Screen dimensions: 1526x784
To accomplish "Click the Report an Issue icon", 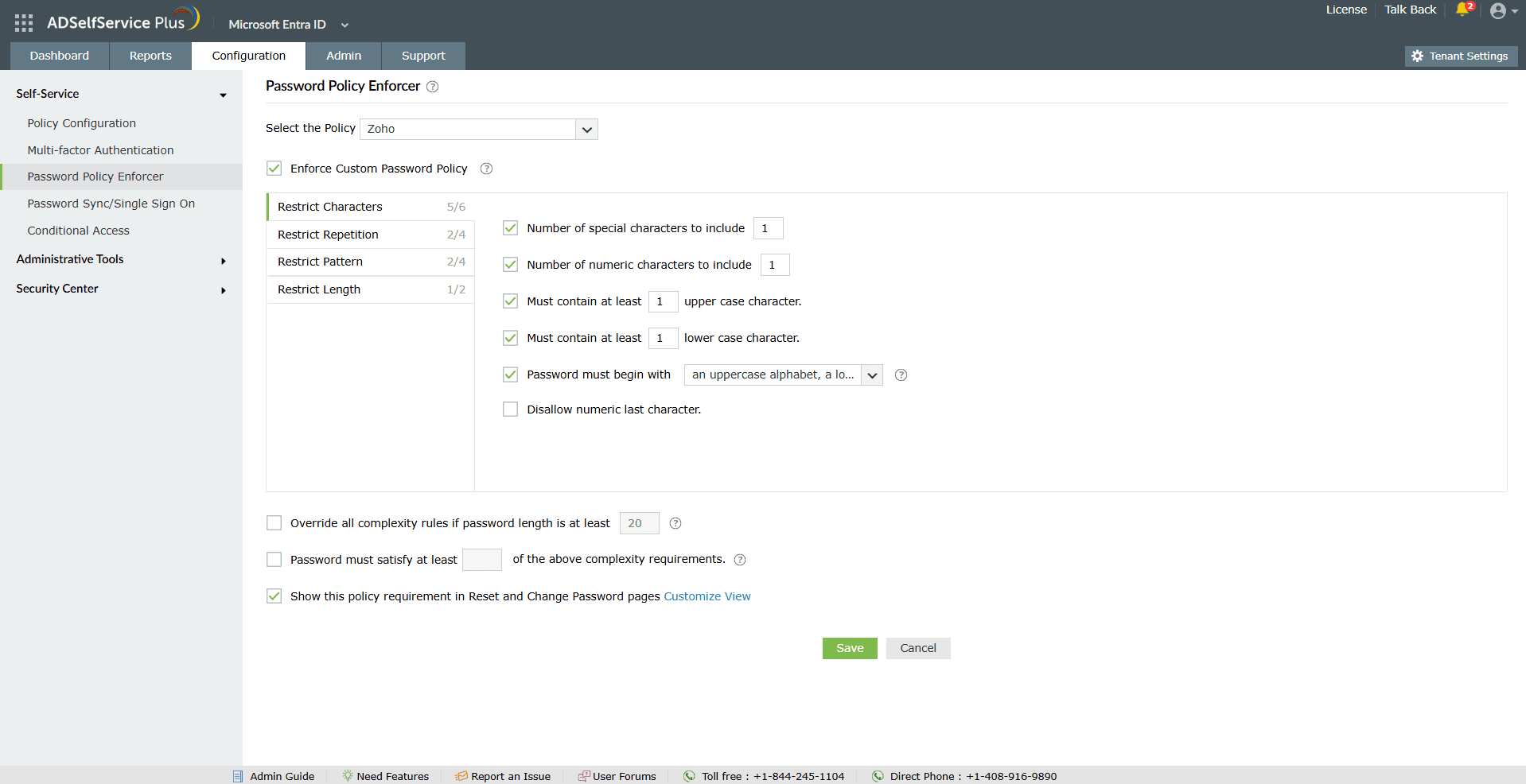I will point(461,776).
